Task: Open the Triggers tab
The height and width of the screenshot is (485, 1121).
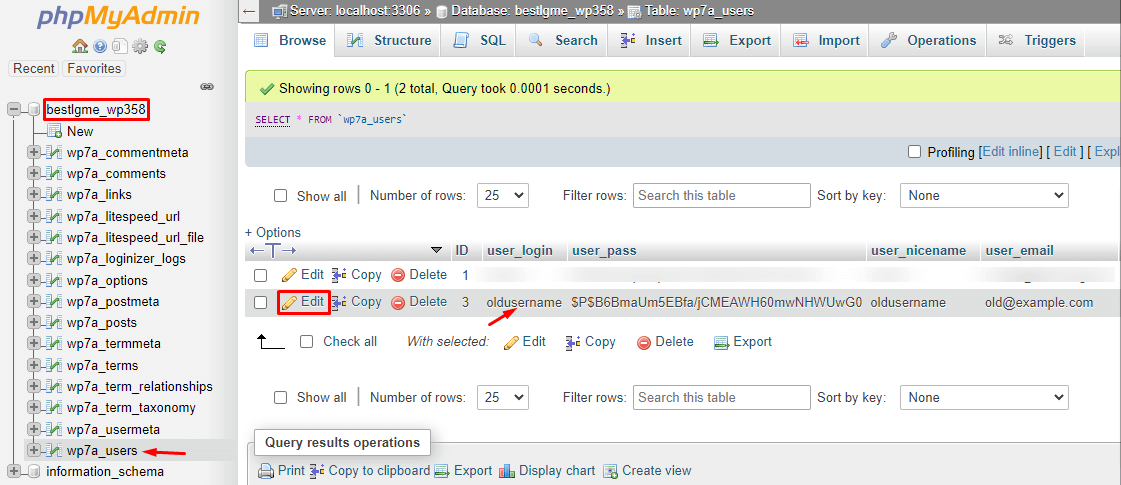Action: click(x=1037, y=41)
